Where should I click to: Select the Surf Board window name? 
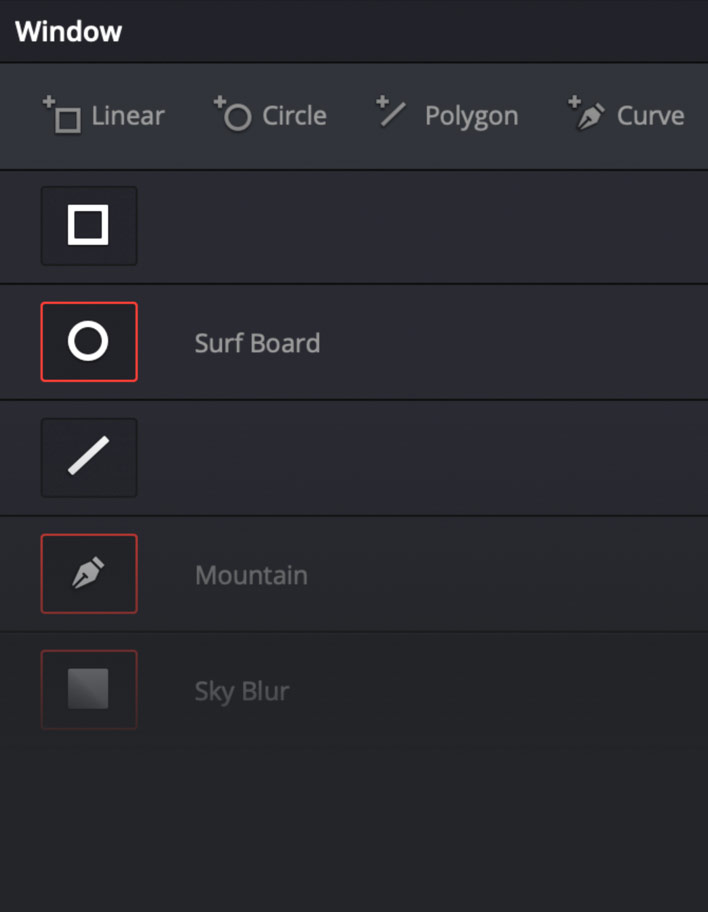(x=257, y=343)
